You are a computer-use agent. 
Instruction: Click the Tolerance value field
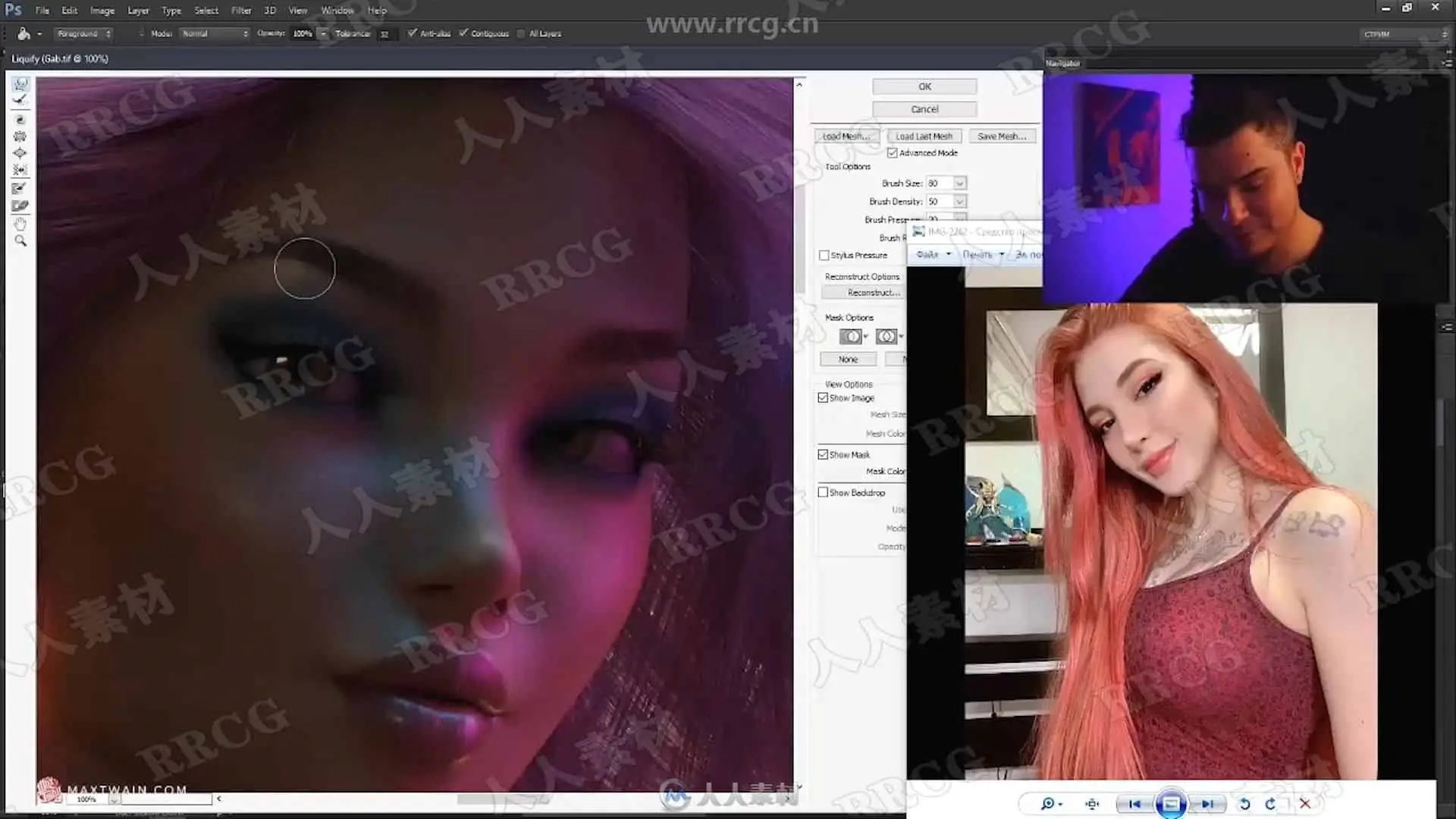(x=387, y=34)
